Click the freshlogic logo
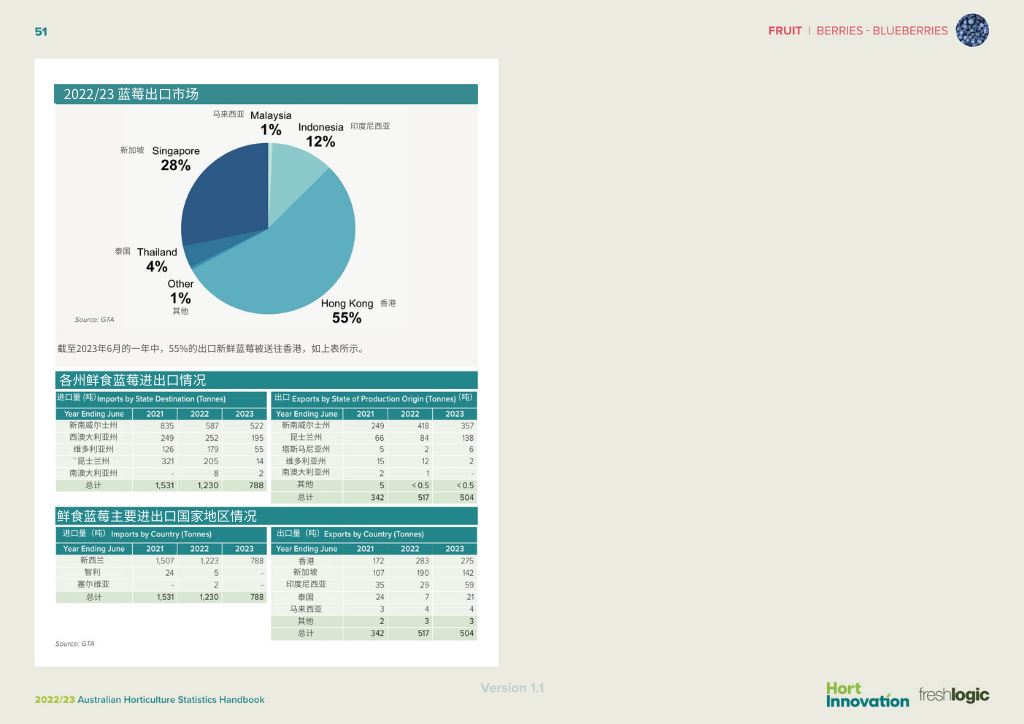The image size is (1024, 724). pyautogui.click(x=954, y=695)
